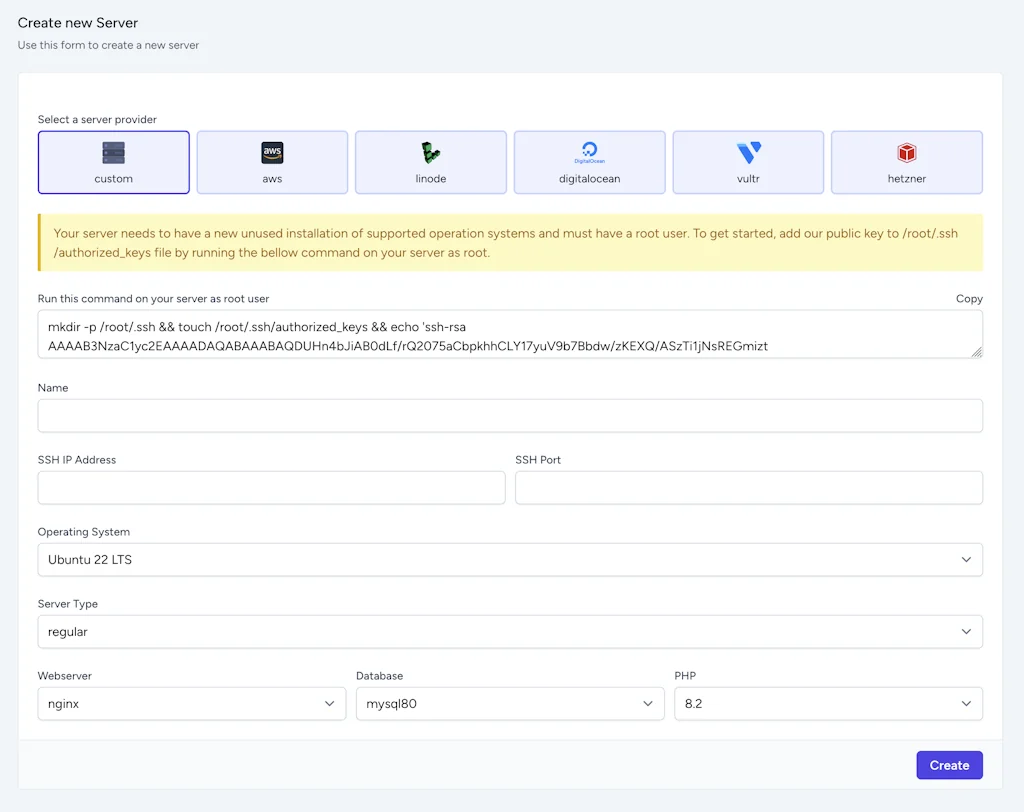Click the SSH Port input box
This screenshot has width=1024, height=812.
[x=748, y=488]
